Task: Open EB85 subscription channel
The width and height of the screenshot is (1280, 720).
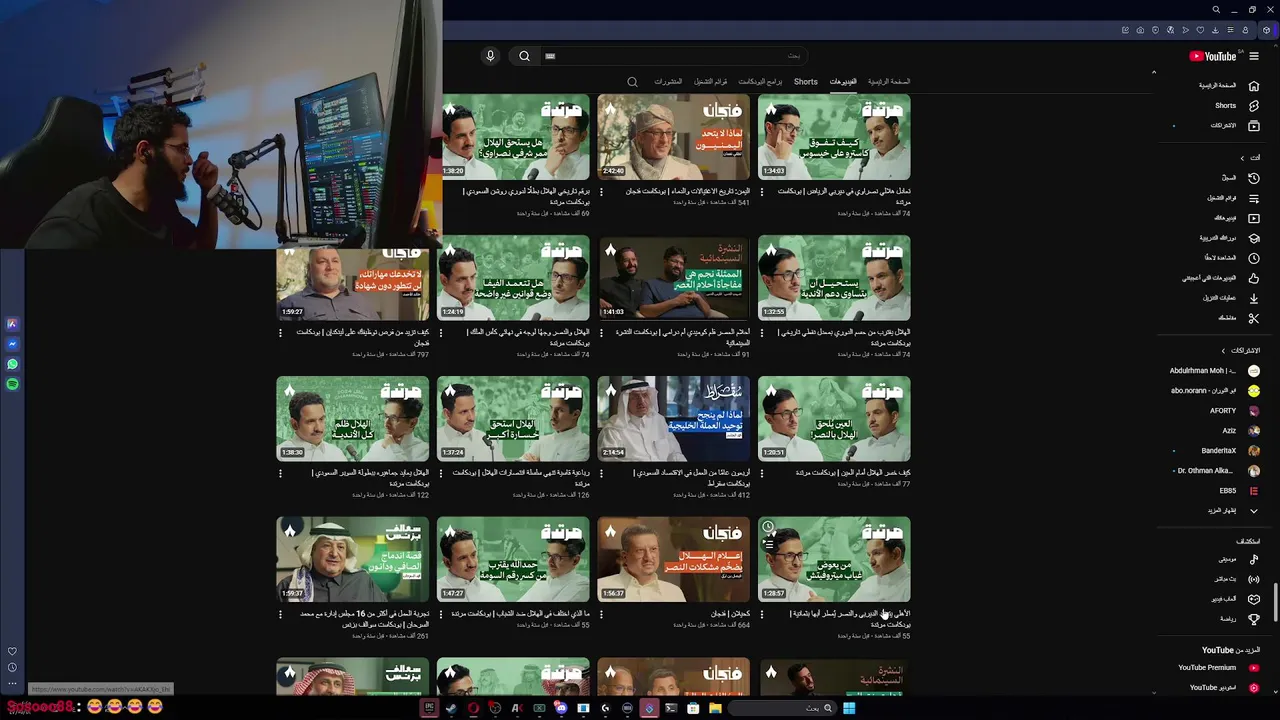Action: click(x=1238, y=491)
